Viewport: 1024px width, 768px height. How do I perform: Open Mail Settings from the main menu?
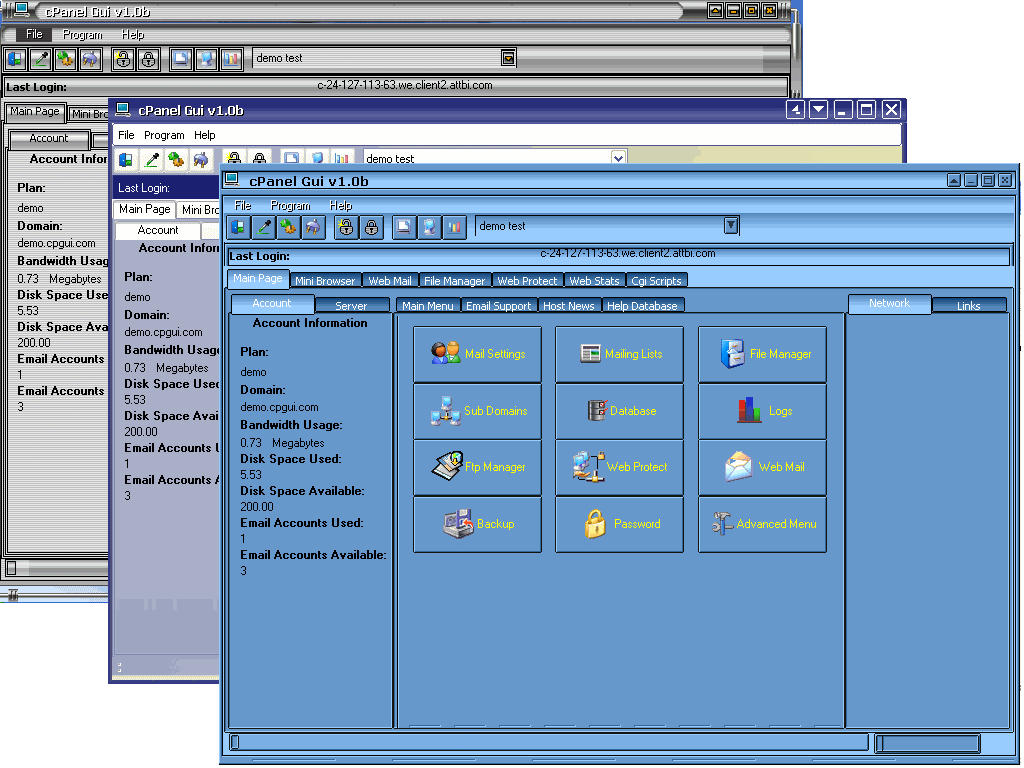pyautogui.click(x=477, y=354)
